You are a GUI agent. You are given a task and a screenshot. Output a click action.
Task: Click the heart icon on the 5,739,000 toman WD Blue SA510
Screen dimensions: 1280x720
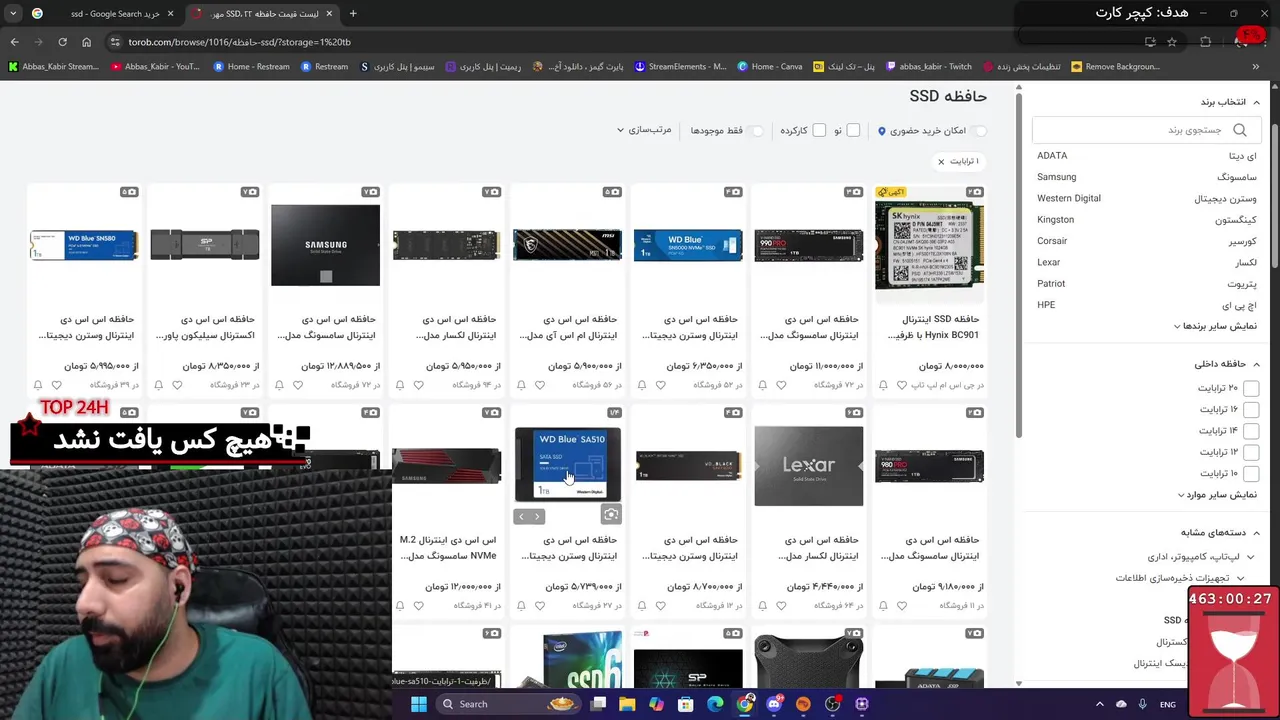tap(539, 605)
